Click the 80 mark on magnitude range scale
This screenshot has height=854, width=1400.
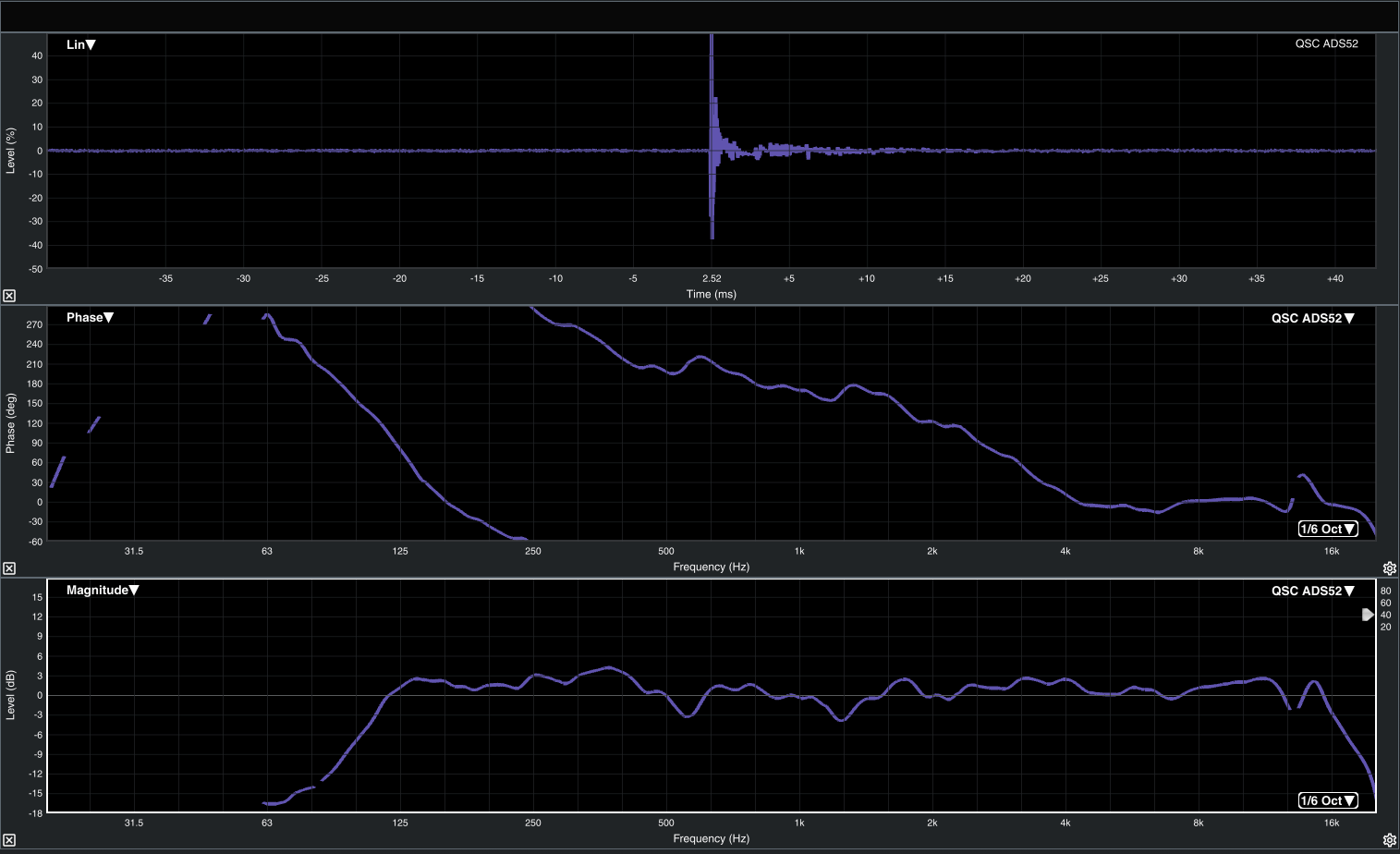pos(1385,591)
